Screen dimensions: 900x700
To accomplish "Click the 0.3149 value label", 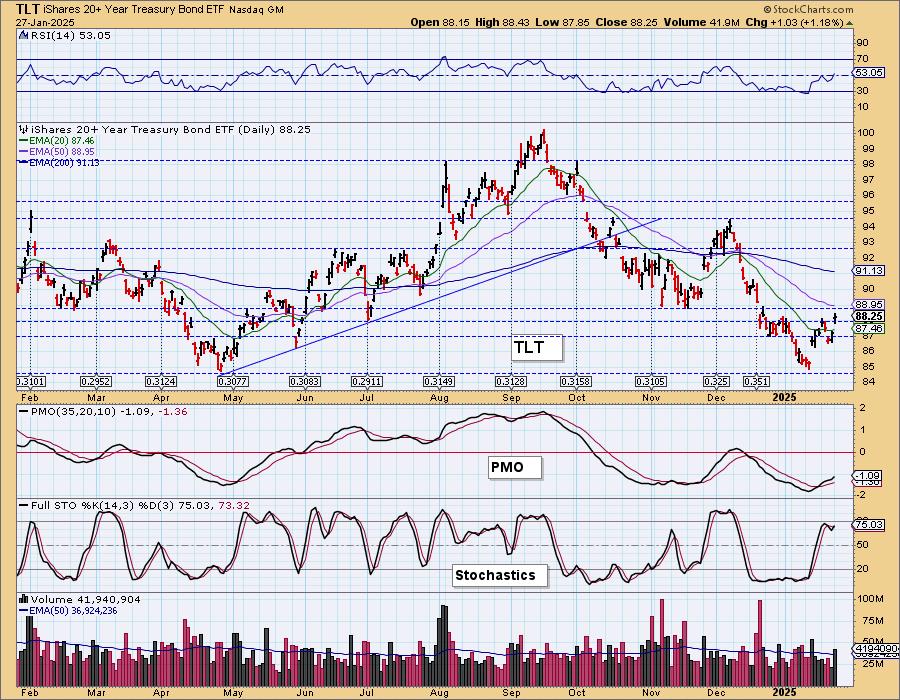I will (x=439, y=382).
